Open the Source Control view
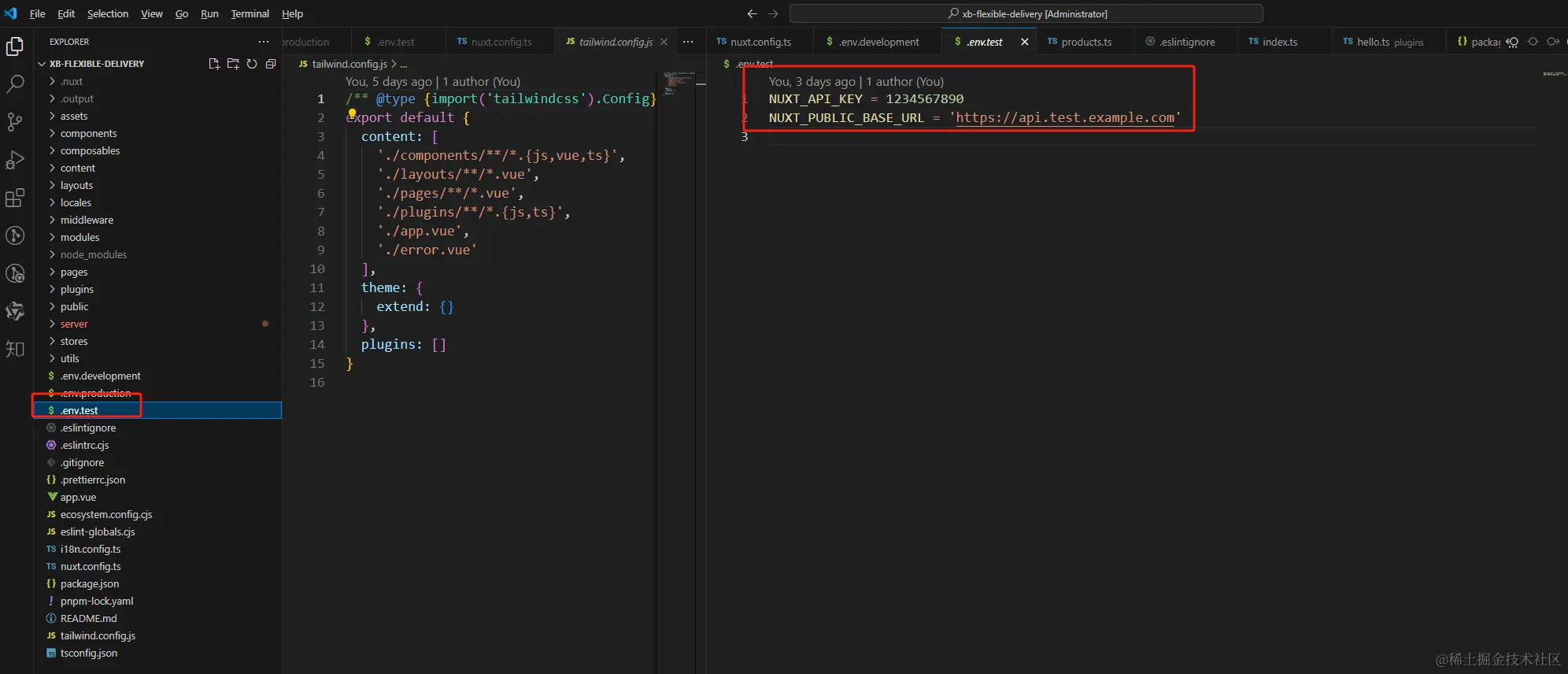Screen dimensions: 1568x674 pos(15,122)
